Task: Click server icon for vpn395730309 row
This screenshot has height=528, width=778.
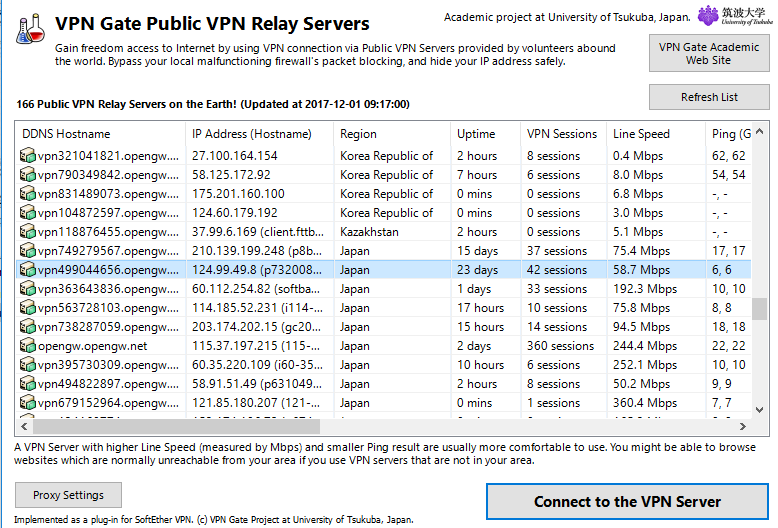Action: [28, 365]
